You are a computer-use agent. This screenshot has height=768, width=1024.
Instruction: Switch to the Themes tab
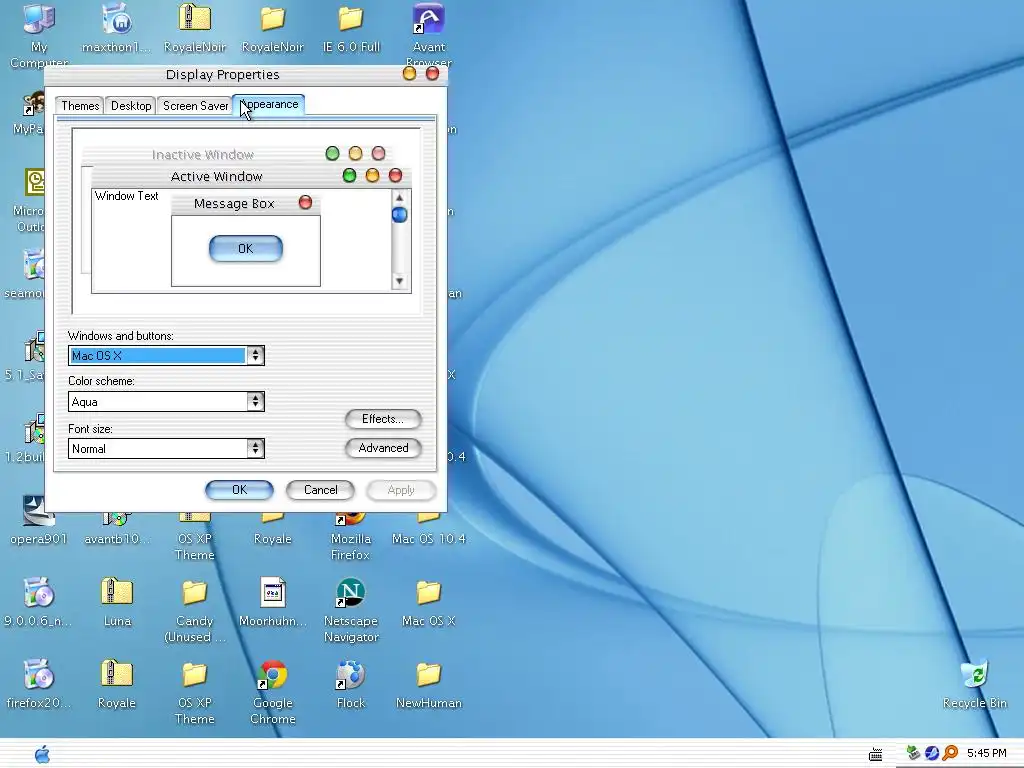pos(80,106)
